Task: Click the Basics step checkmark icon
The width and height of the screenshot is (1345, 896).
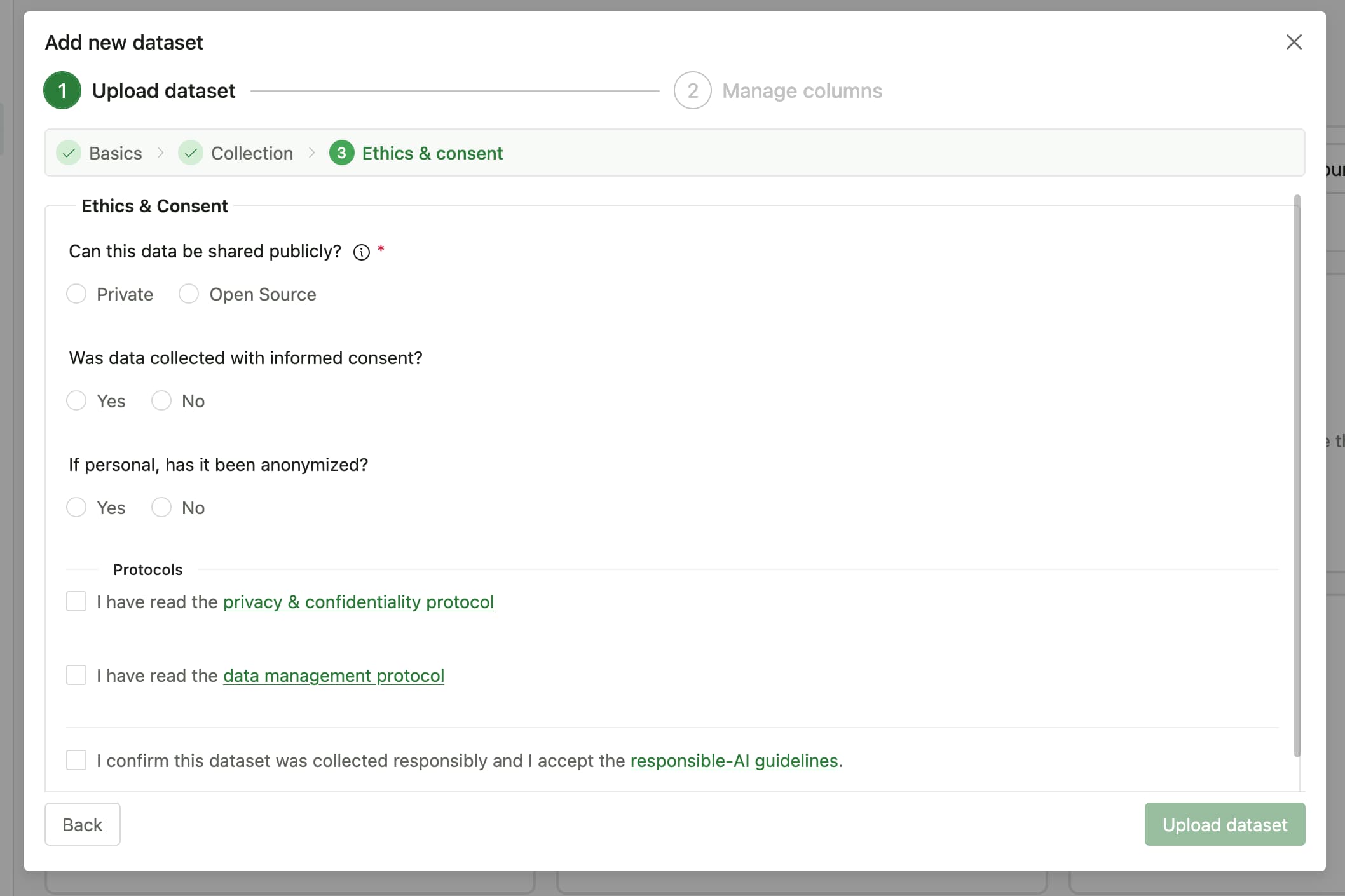Action: [x=69, y=153]
